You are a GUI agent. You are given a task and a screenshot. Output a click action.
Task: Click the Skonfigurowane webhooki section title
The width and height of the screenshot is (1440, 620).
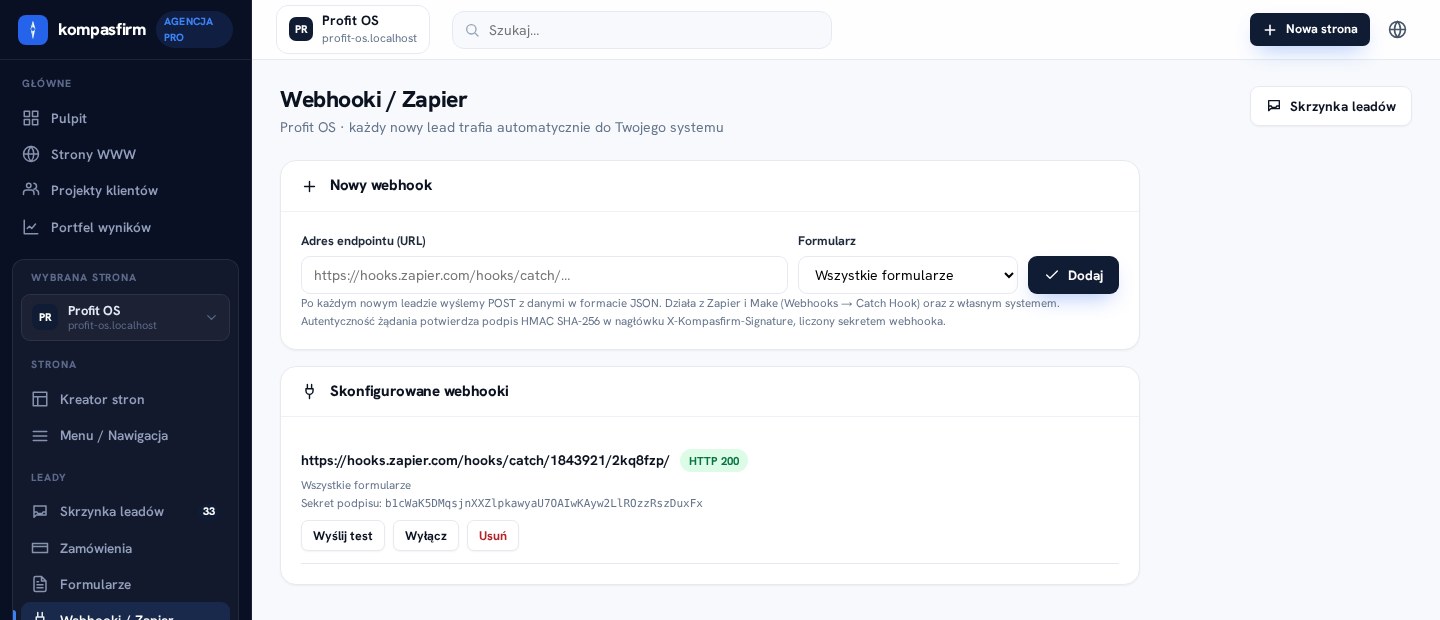pyautogui.click(x=419, y=391)
